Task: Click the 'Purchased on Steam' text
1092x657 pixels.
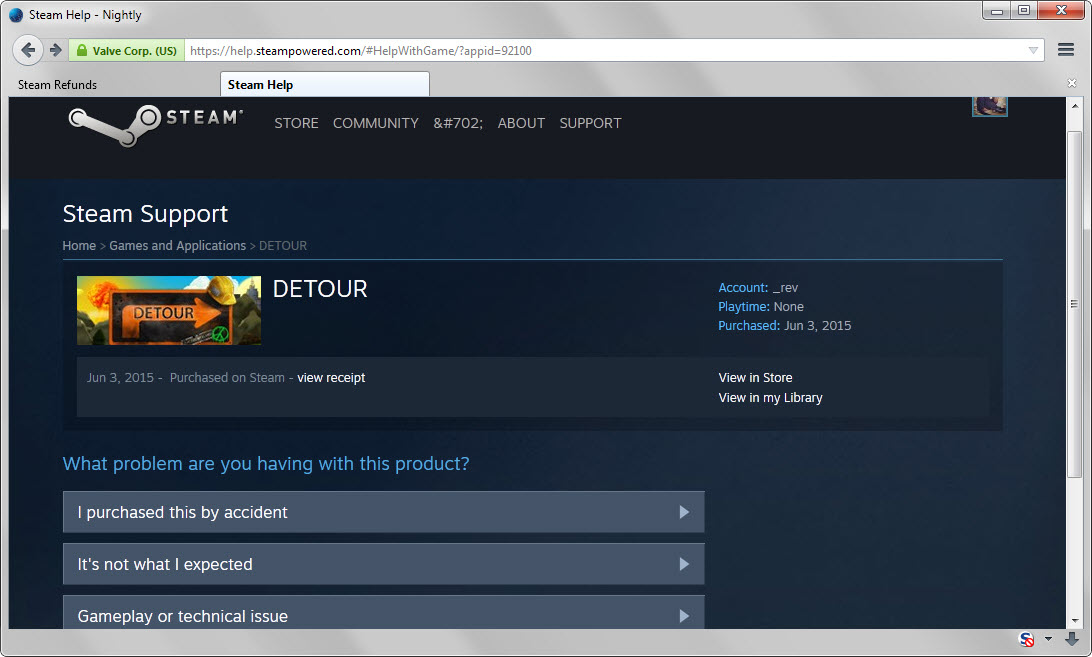Action: pos(227,378)
